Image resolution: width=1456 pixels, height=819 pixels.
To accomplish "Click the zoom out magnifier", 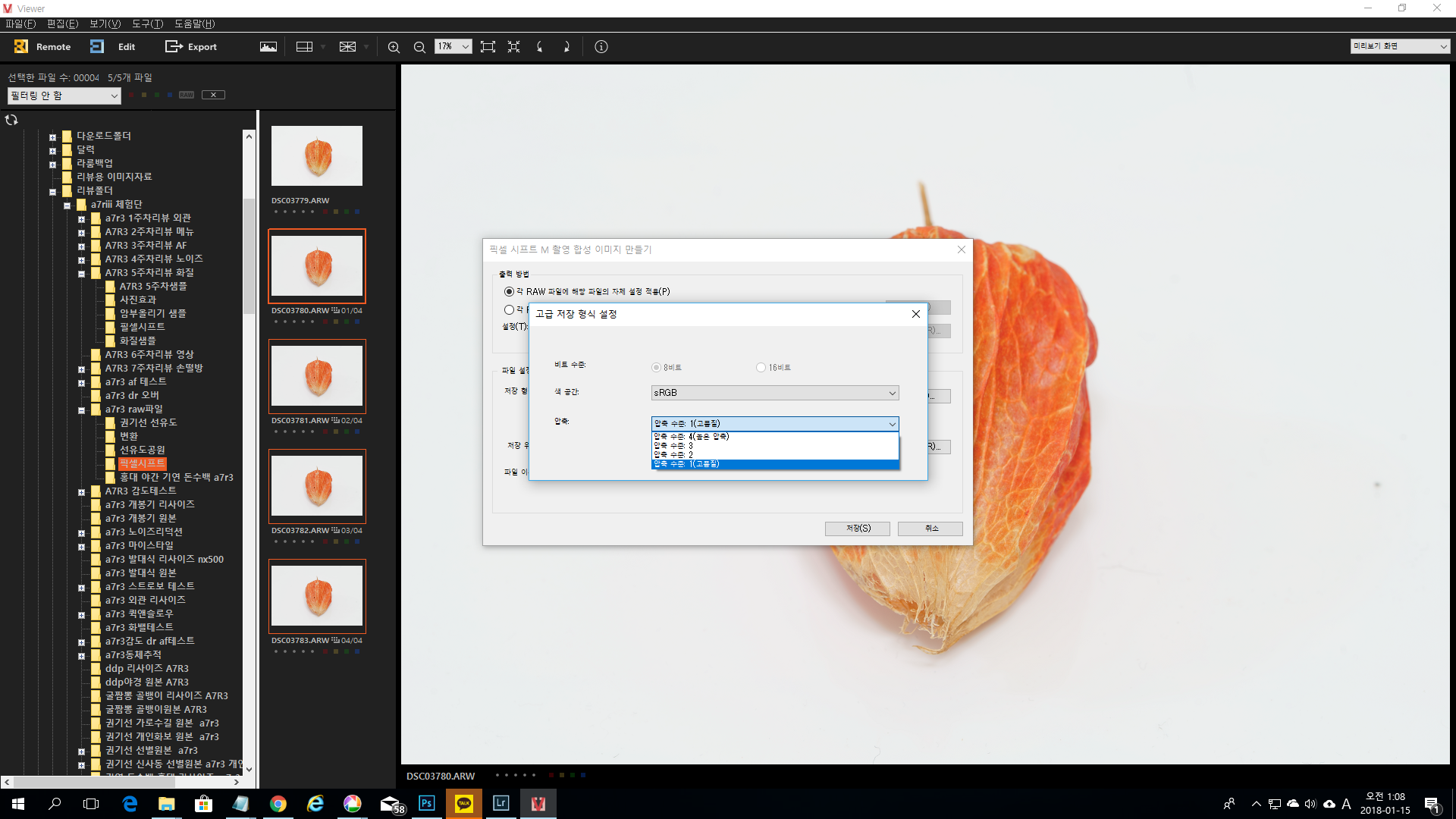I will (419, 47).
